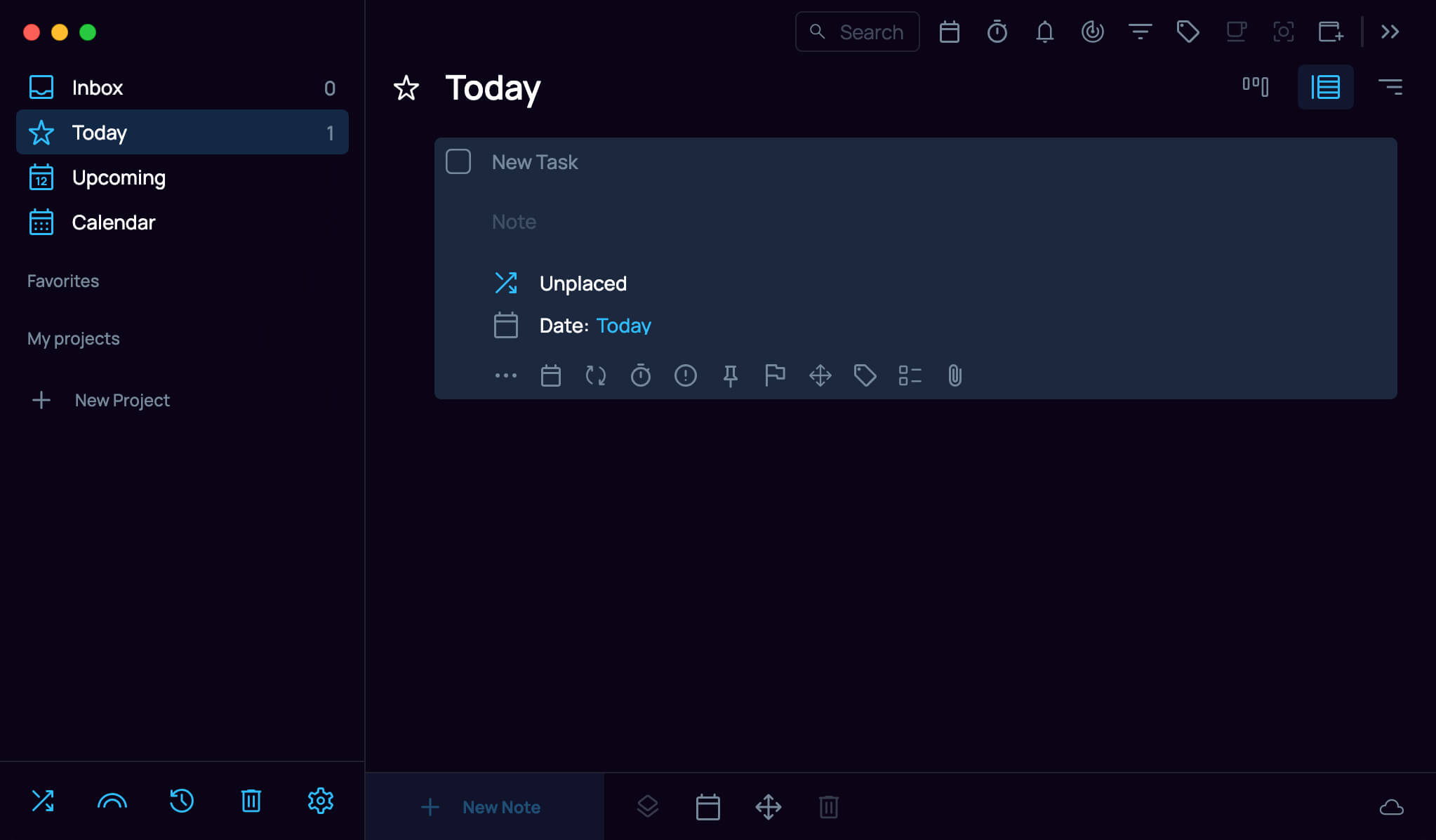
Task: Add subtasks using the checklist icon
Action: (910, 375)
